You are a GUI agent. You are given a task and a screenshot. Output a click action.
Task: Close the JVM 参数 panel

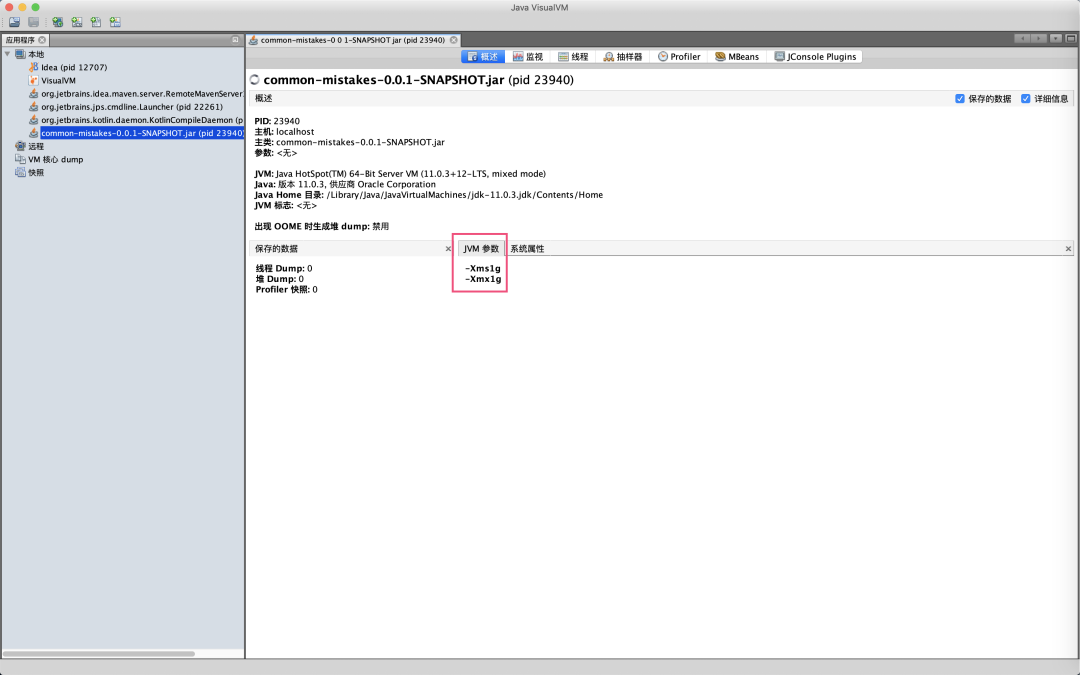pyautogui.click(x=1066, y=247)
